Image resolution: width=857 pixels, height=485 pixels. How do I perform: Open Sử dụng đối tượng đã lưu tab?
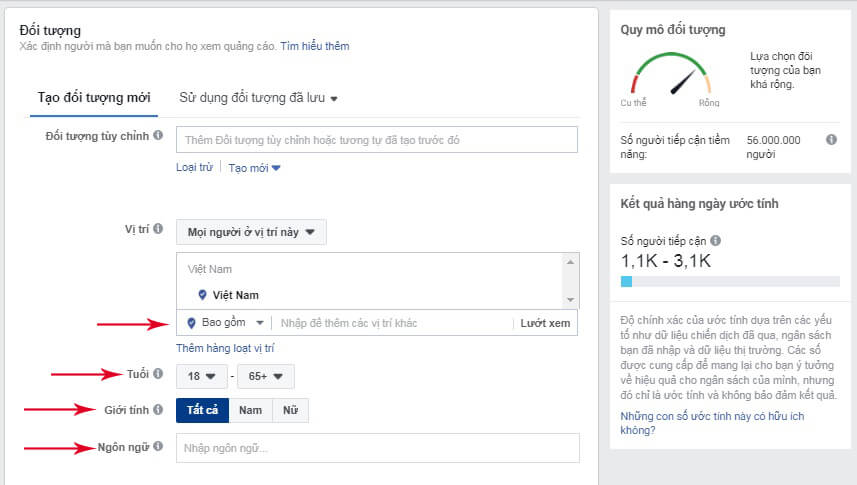click(x=258, y=98)
